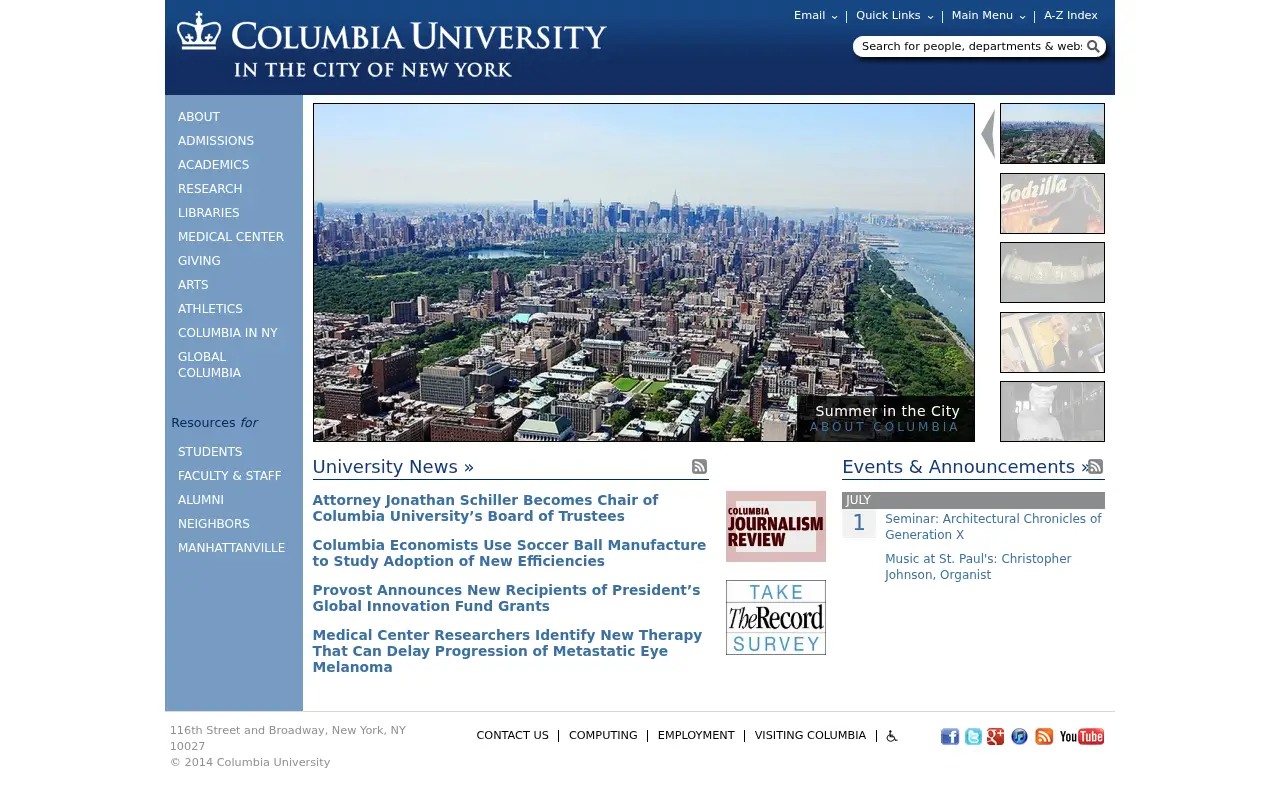The height and width of the screenshot is (800, 1280).
Task: Expand the Quick Links dropdown
Action: point(895,16)
